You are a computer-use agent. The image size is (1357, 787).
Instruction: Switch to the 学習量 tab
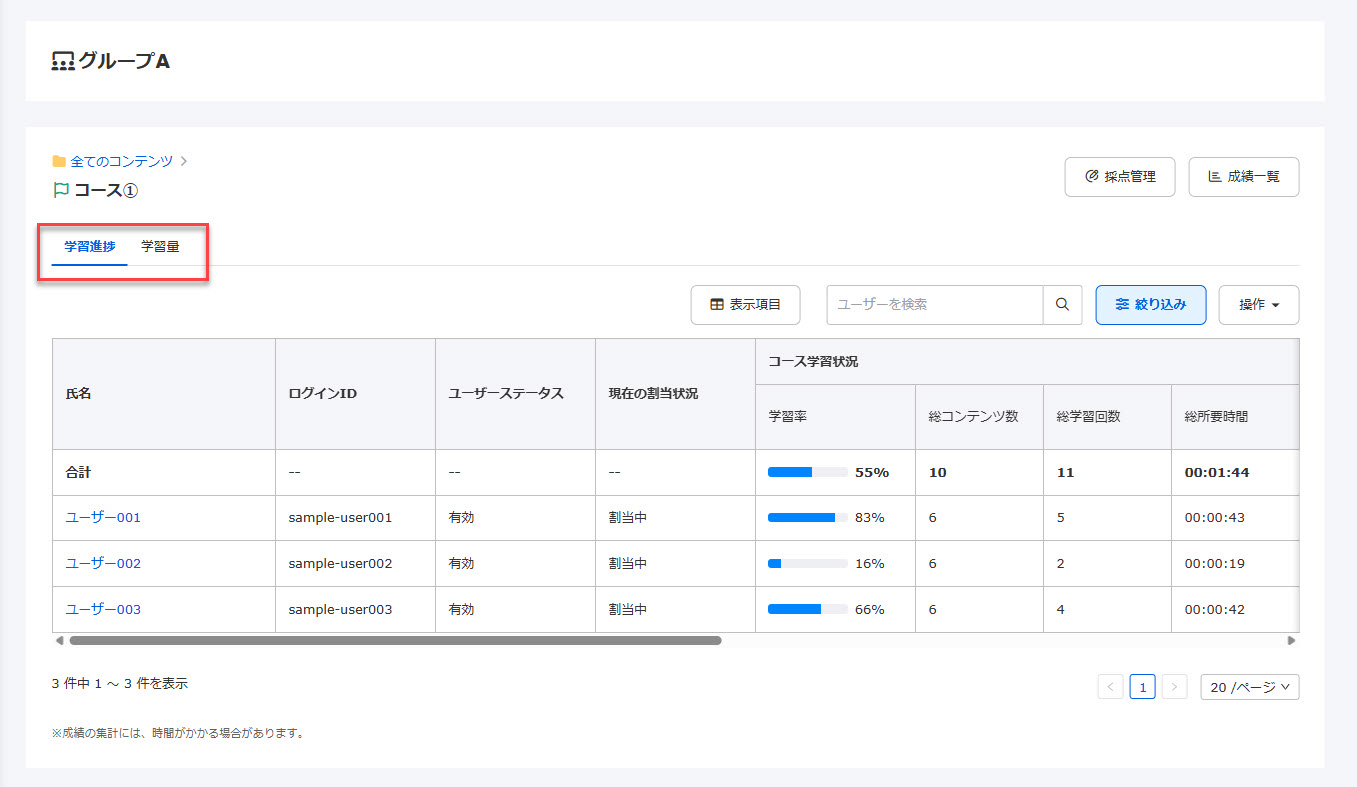[x=160, y=246]
